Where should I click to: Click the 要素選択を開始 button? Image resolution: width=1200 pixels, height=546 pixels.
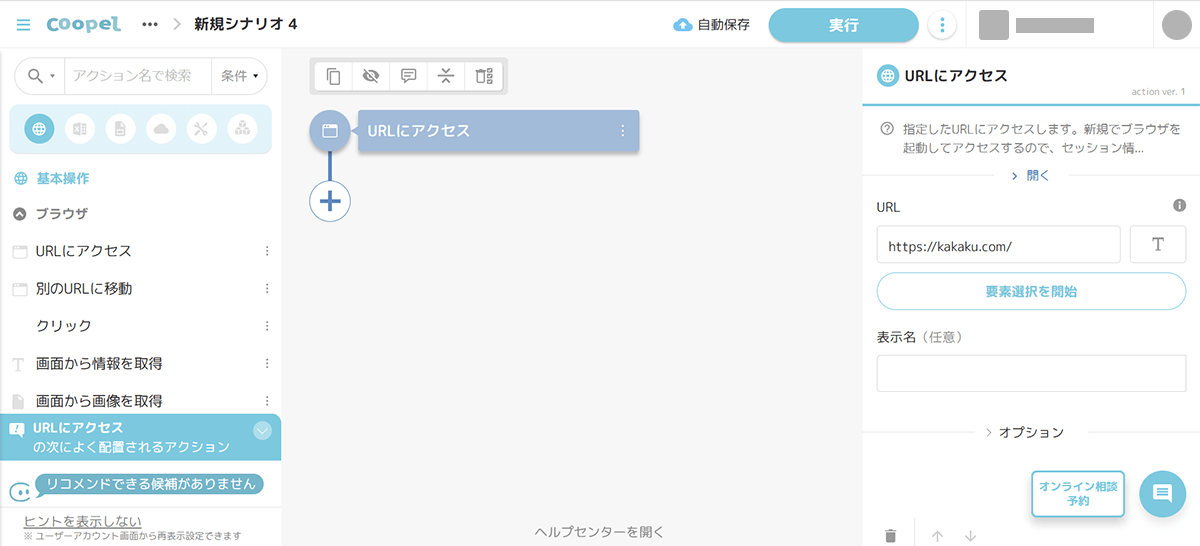[1030, 292]
